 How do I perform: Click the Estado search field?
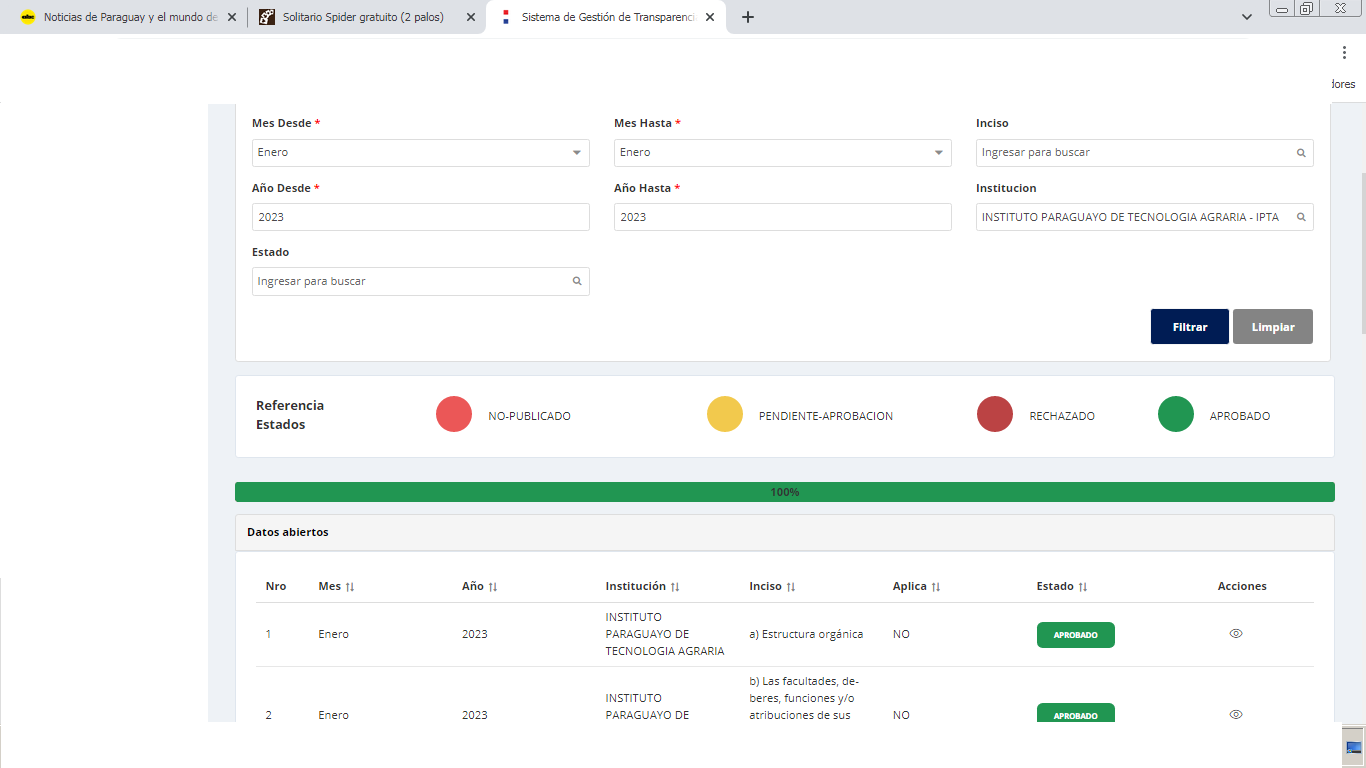421,281
